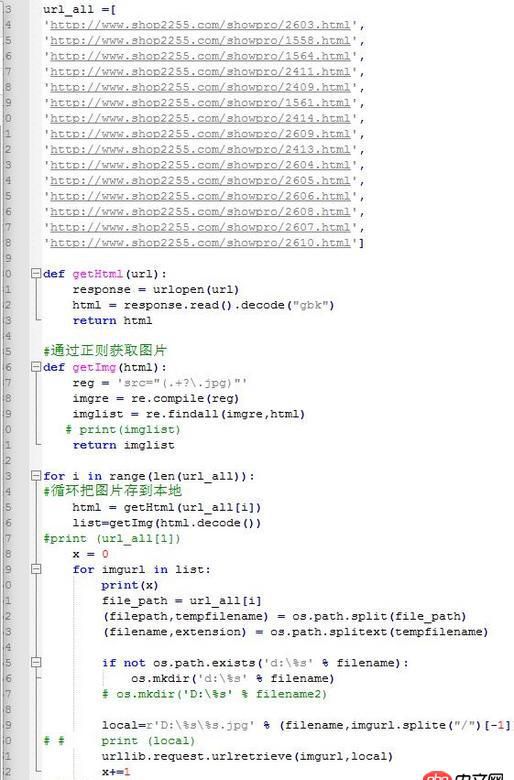Click the 'response = urlopen(url)' line

coord(156,290)
